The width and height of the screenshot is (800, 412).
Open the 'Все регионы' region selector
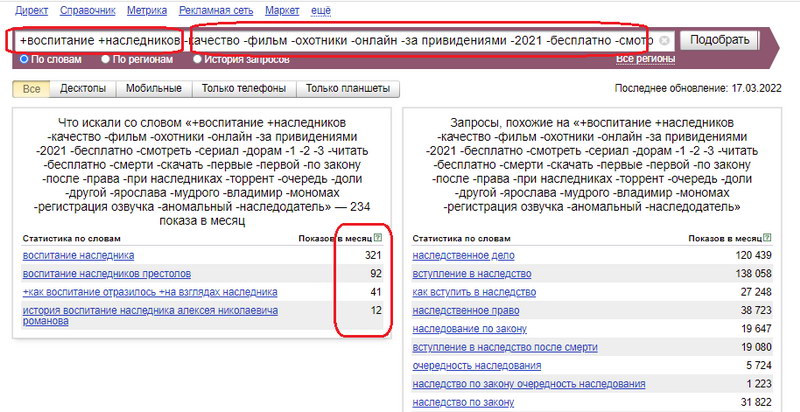[638, 59]
